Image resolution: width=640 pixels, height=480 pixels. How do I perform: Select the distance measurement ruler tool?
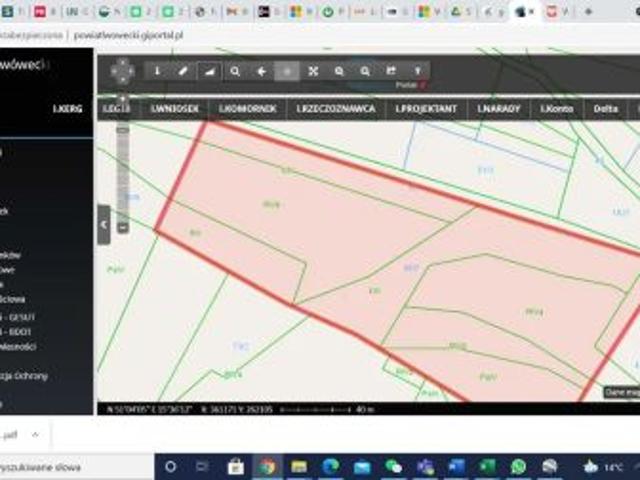tap(183, 71)
